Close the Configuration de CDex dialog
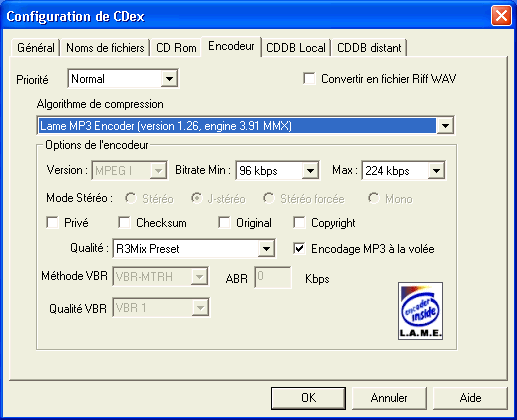The height and width of the screenshot is (420, 517). [501, 16]
